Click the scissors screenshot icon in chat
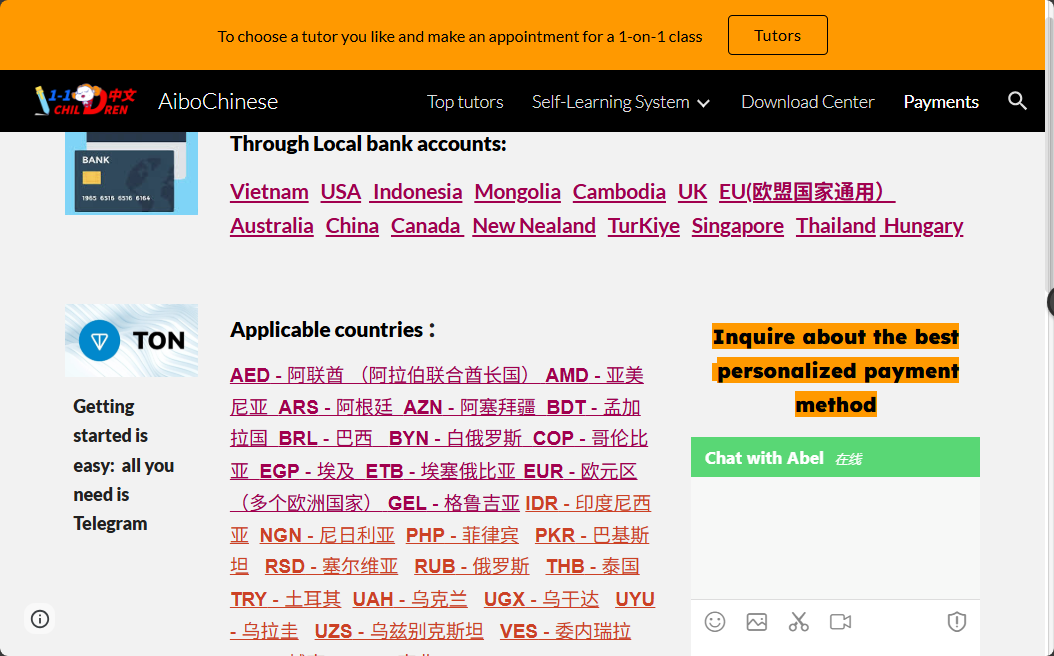The height and width of the screenshot is (656, 1054). 799,622
